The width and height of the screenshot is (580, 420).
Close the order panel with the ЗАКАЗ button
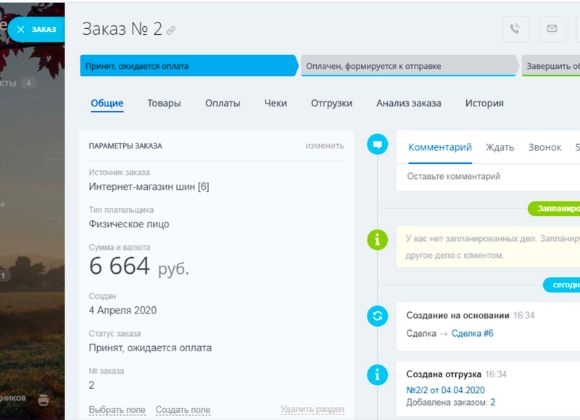(36, 29)
